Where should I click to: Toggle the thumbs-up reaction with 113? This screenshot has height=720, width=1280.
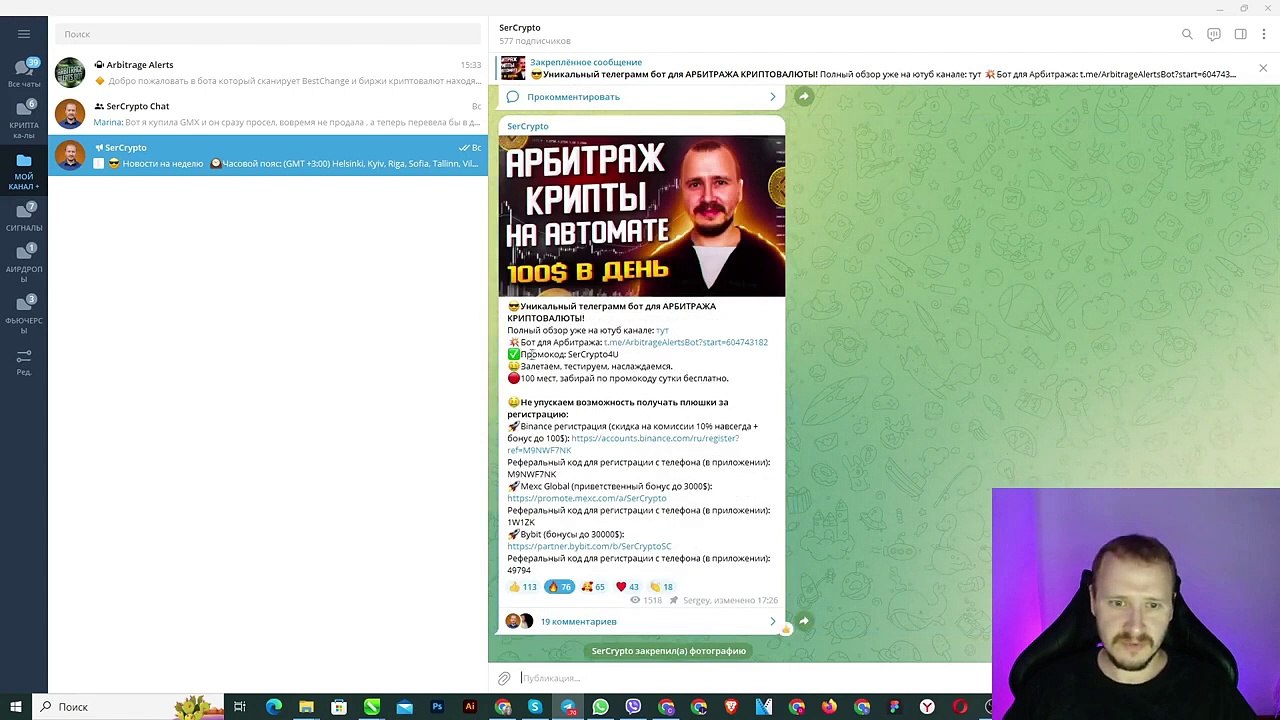(x=523, y=587)
